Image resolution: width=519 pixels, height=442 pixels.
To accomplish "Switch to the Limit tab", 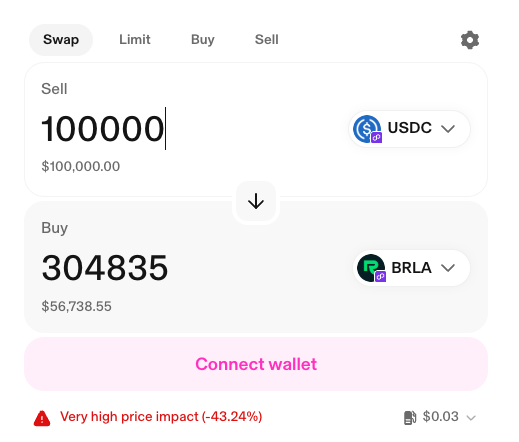I will click(x=135, y=40).
